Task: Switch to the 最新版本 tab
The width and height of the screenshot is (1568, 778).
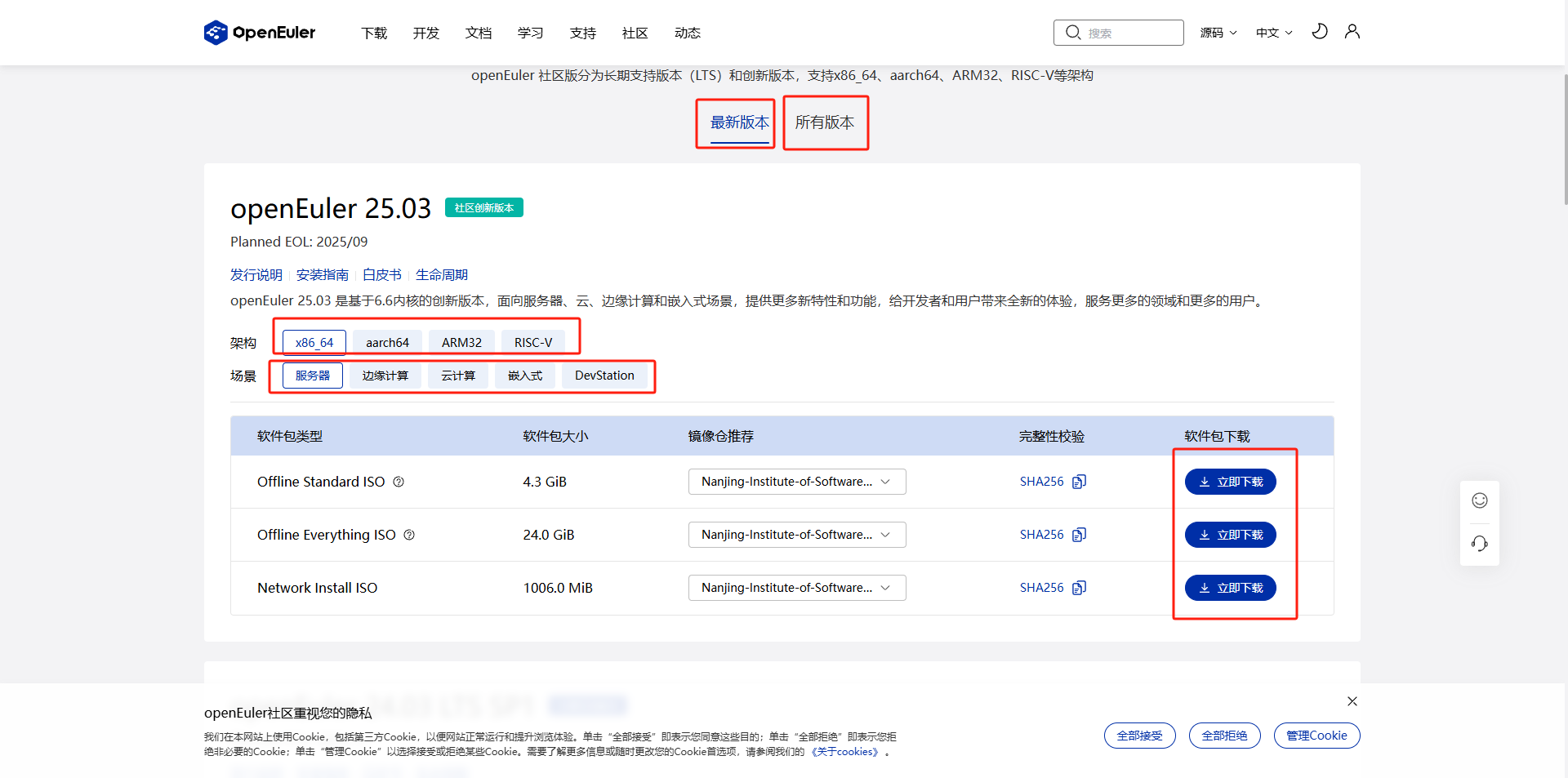Action: click(x=740, y=122)
